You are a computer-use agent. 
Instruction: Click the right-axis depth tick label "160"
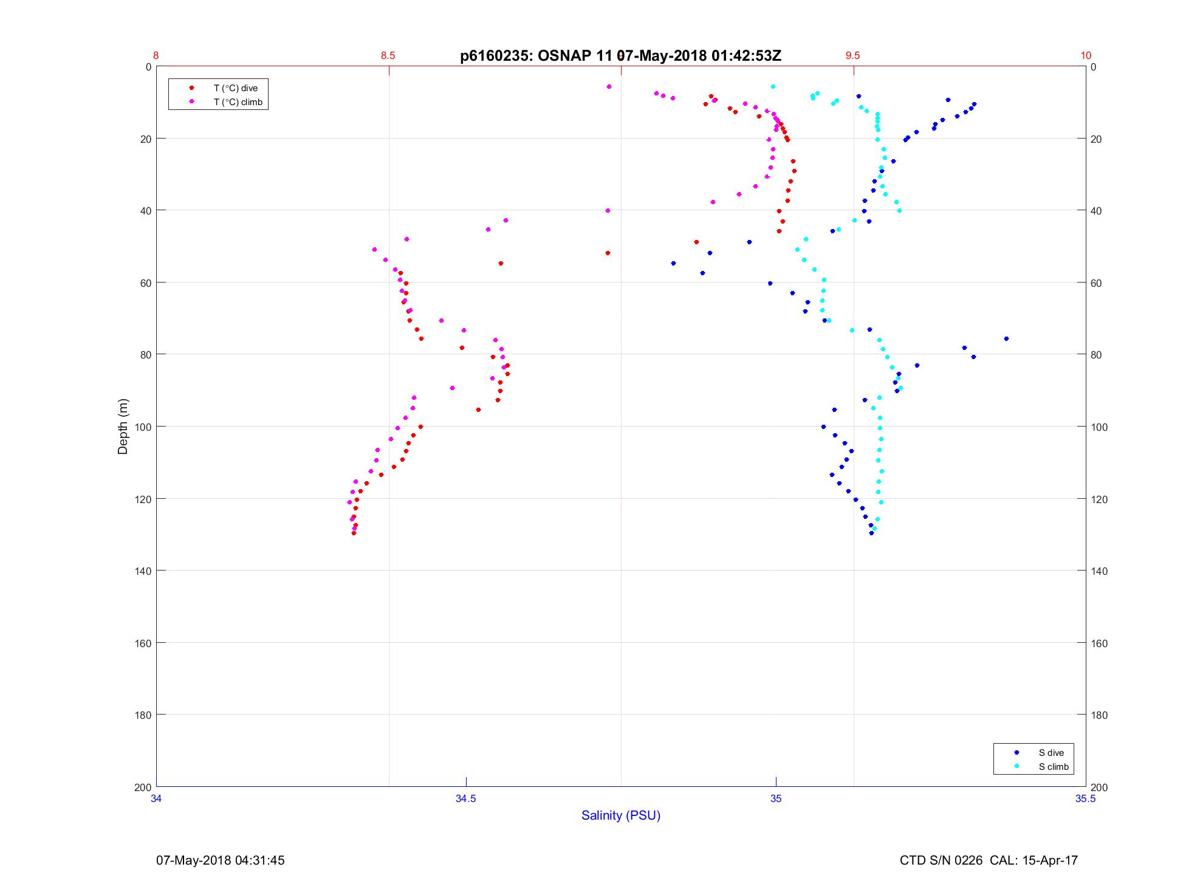[x=1100, y=643]
